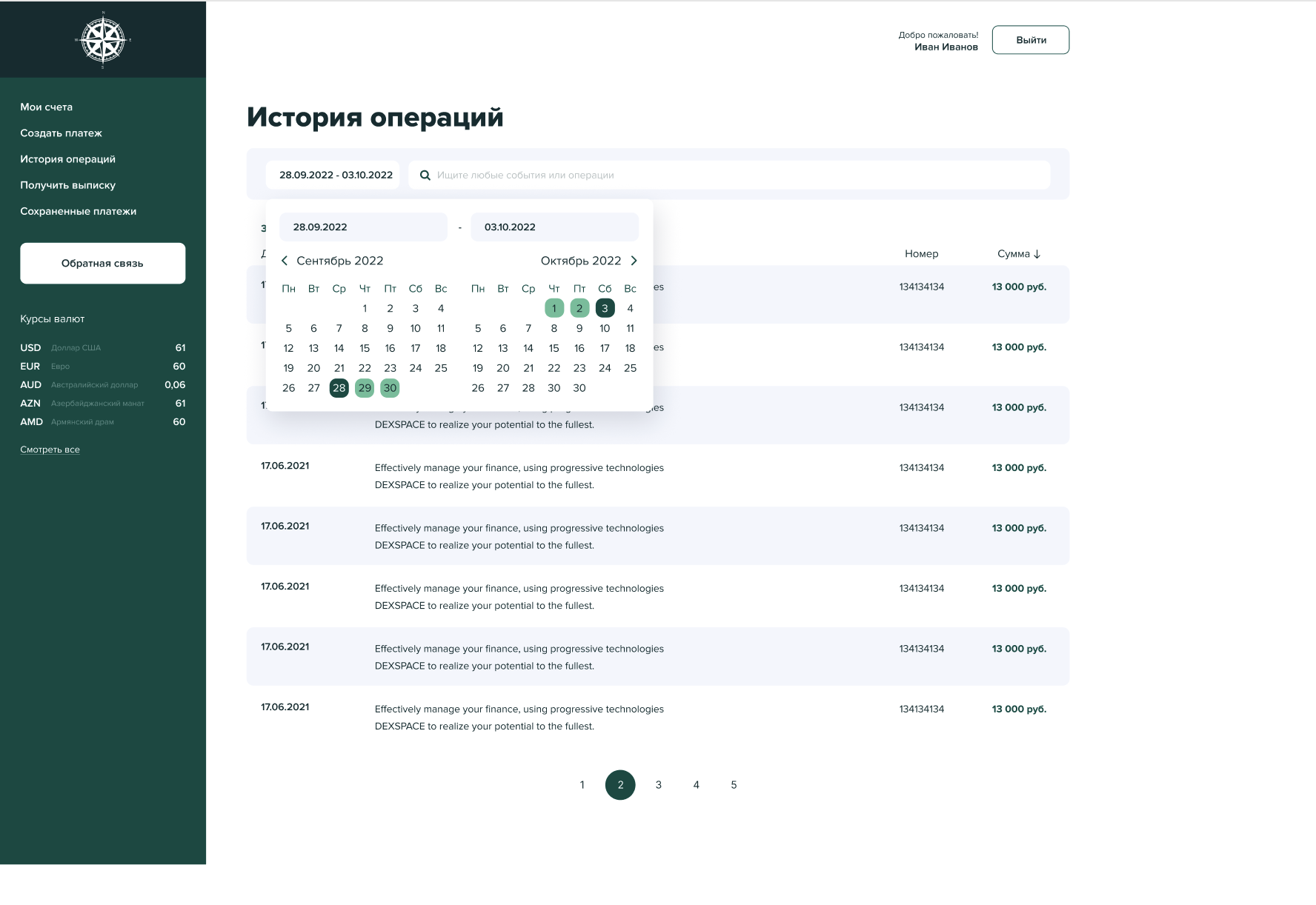
Task: Open Создать платеж in the sidebar
Action: (x=62, y=133)
